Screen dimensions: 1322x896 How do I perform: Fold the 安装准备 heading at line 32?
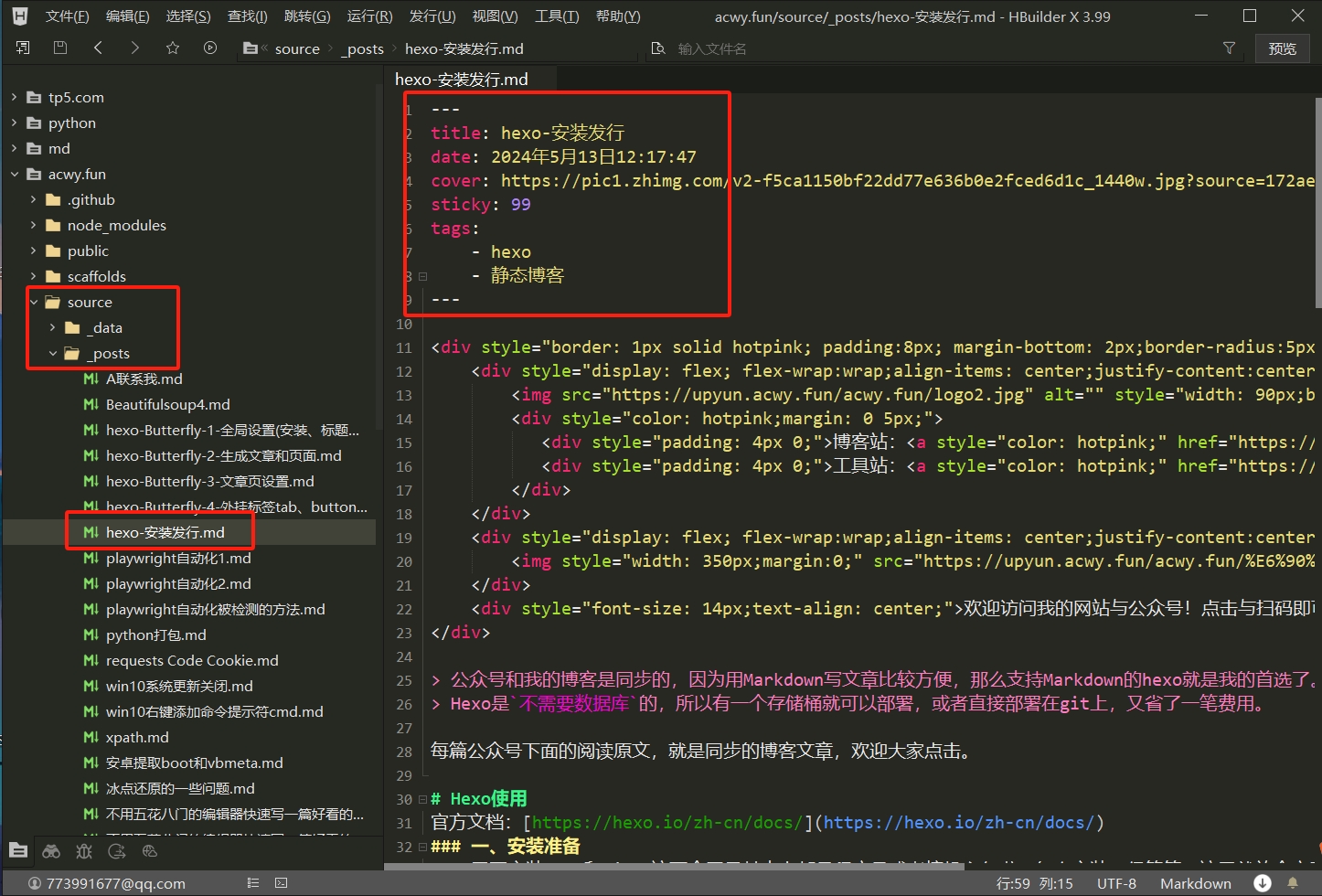click(x=422, y=847)
